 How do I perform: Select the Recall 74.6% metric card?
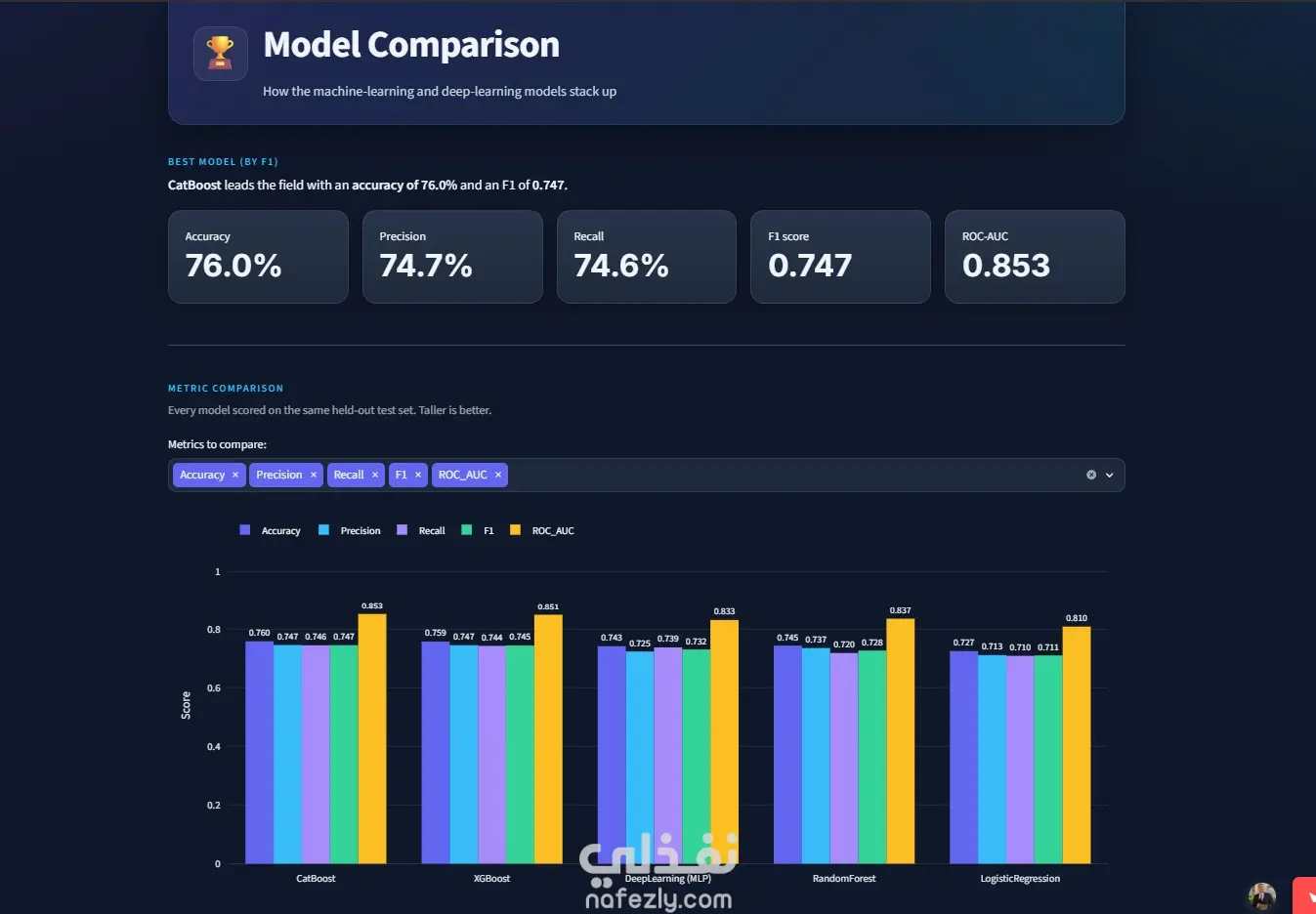[647, 257]
